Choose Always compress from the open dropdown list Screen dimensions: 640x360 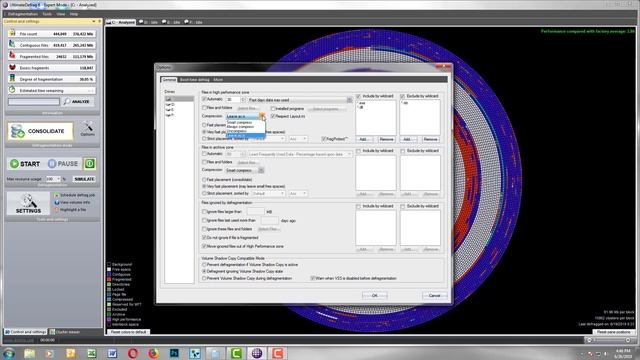[245, 127]
